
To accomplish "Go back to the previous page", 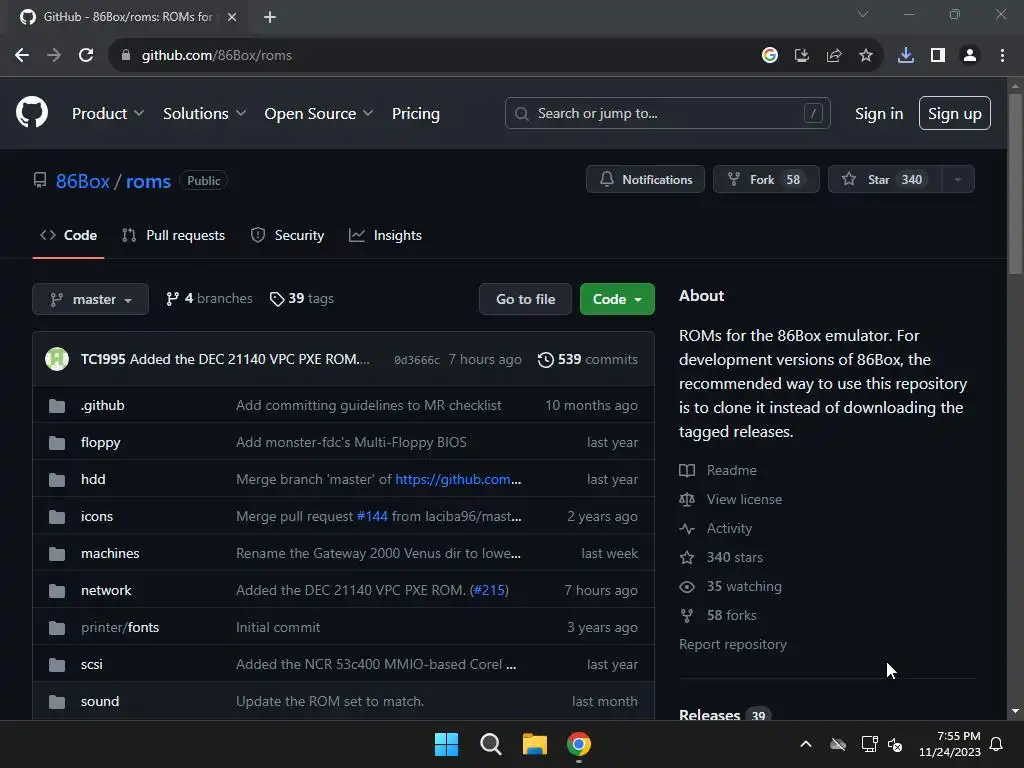I will pos(22,56).
